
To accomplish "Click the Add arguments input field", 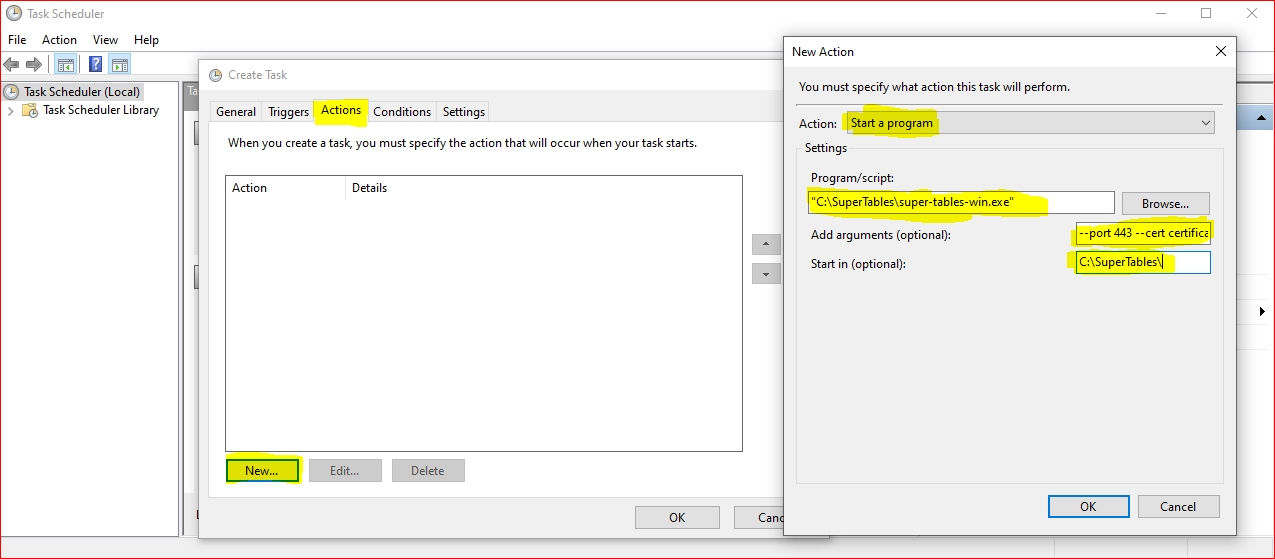I will click(x=1142, y=234).
